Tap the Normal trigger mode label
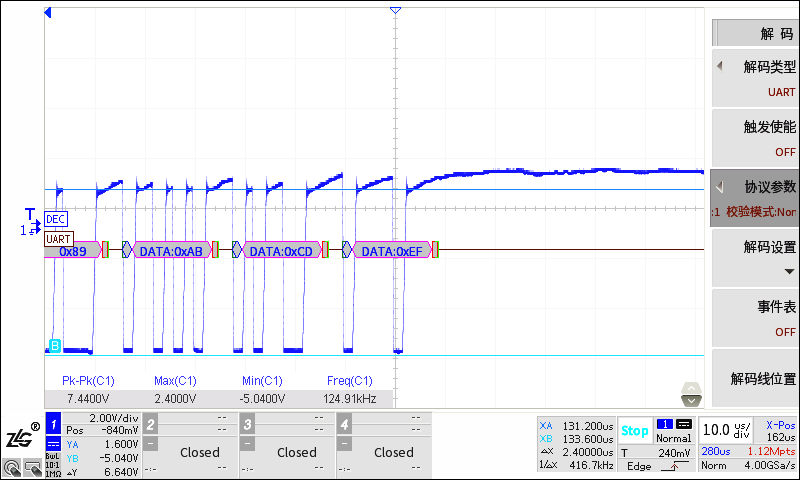 pos(673,438)
